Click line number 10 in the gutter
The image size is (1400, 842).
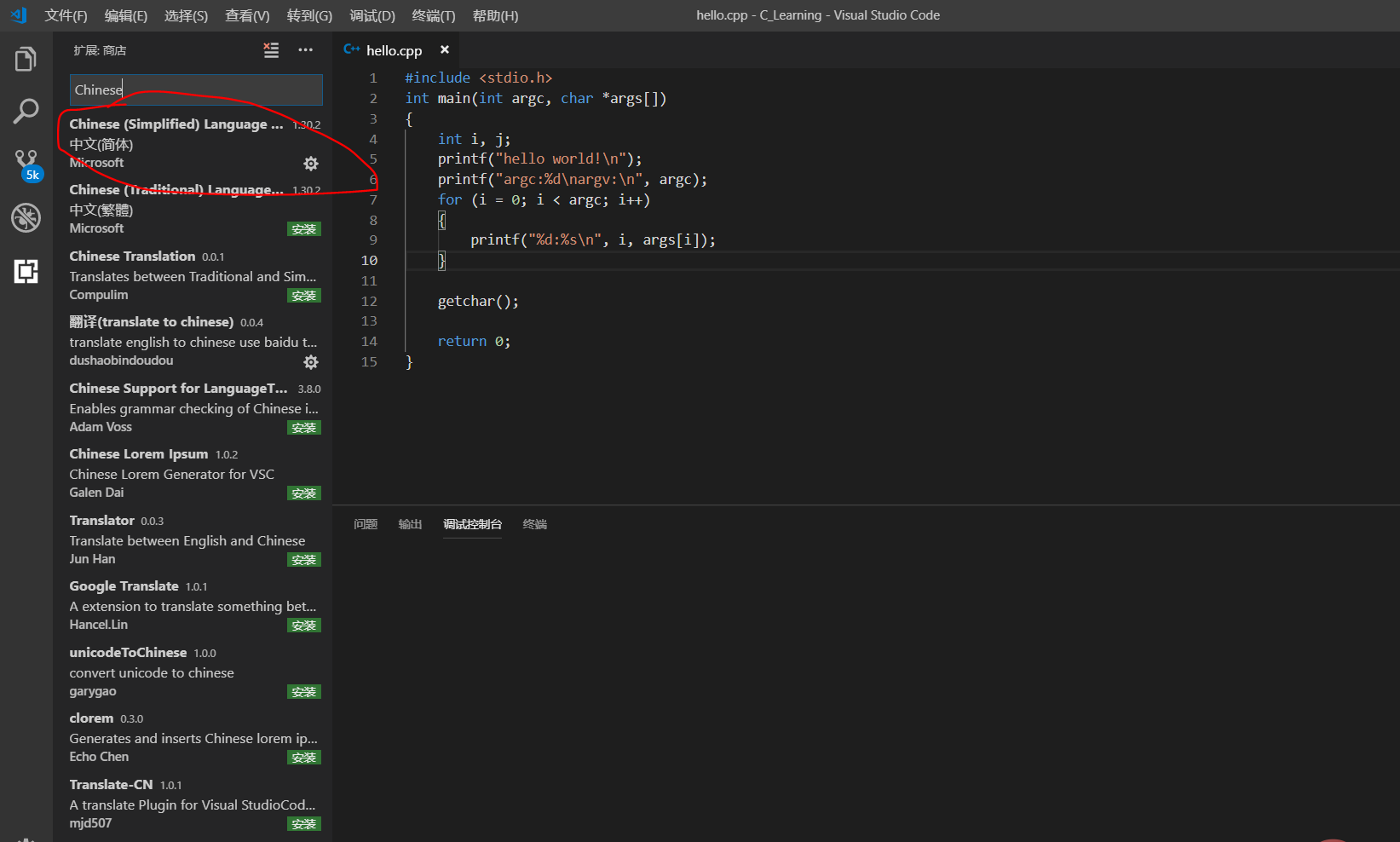coord(369,260)
